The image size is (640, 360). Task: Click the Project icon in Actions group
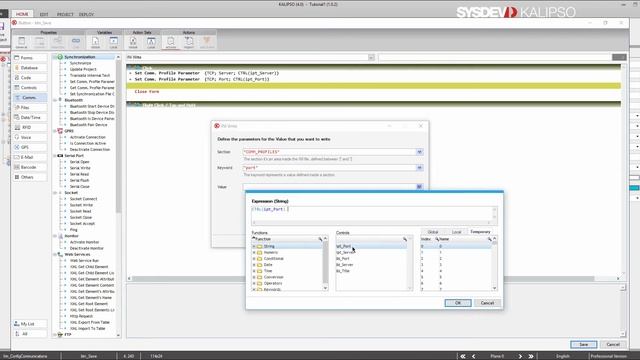click(x=189, y=42)
